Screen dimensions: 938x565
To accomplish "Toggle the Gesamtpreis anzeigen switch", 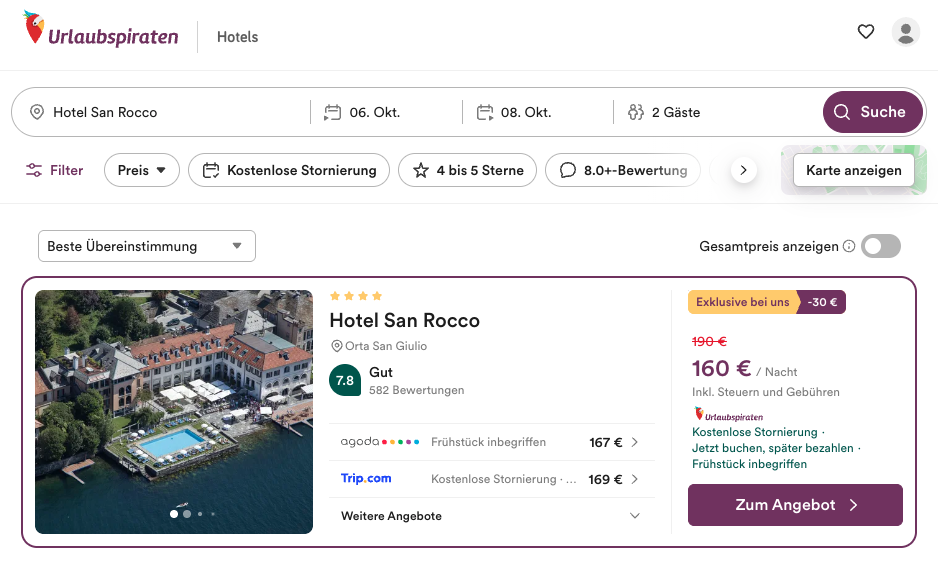I will 881,246.
